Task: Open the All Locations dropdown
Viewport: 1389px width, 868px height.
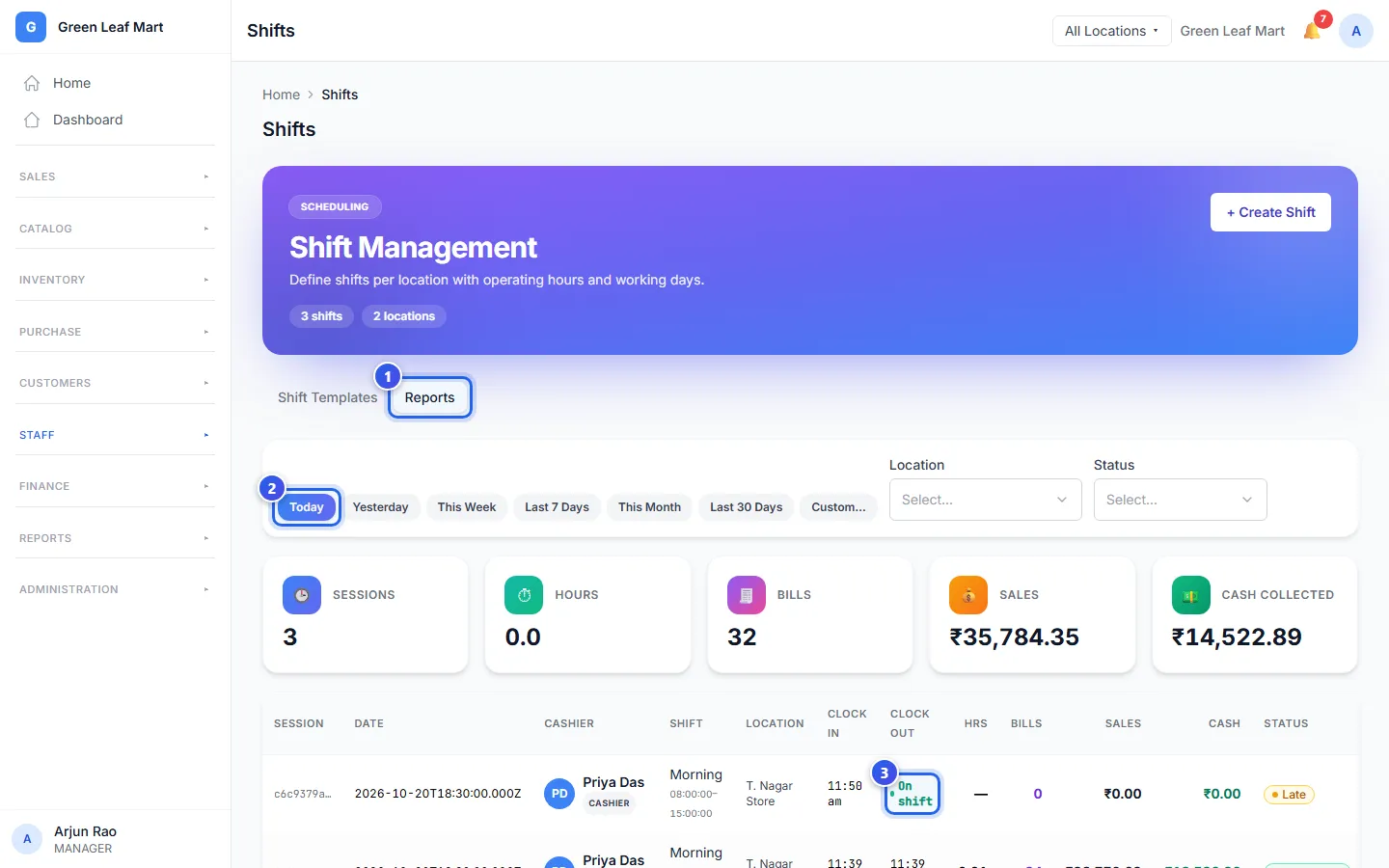Action: 1111,31
